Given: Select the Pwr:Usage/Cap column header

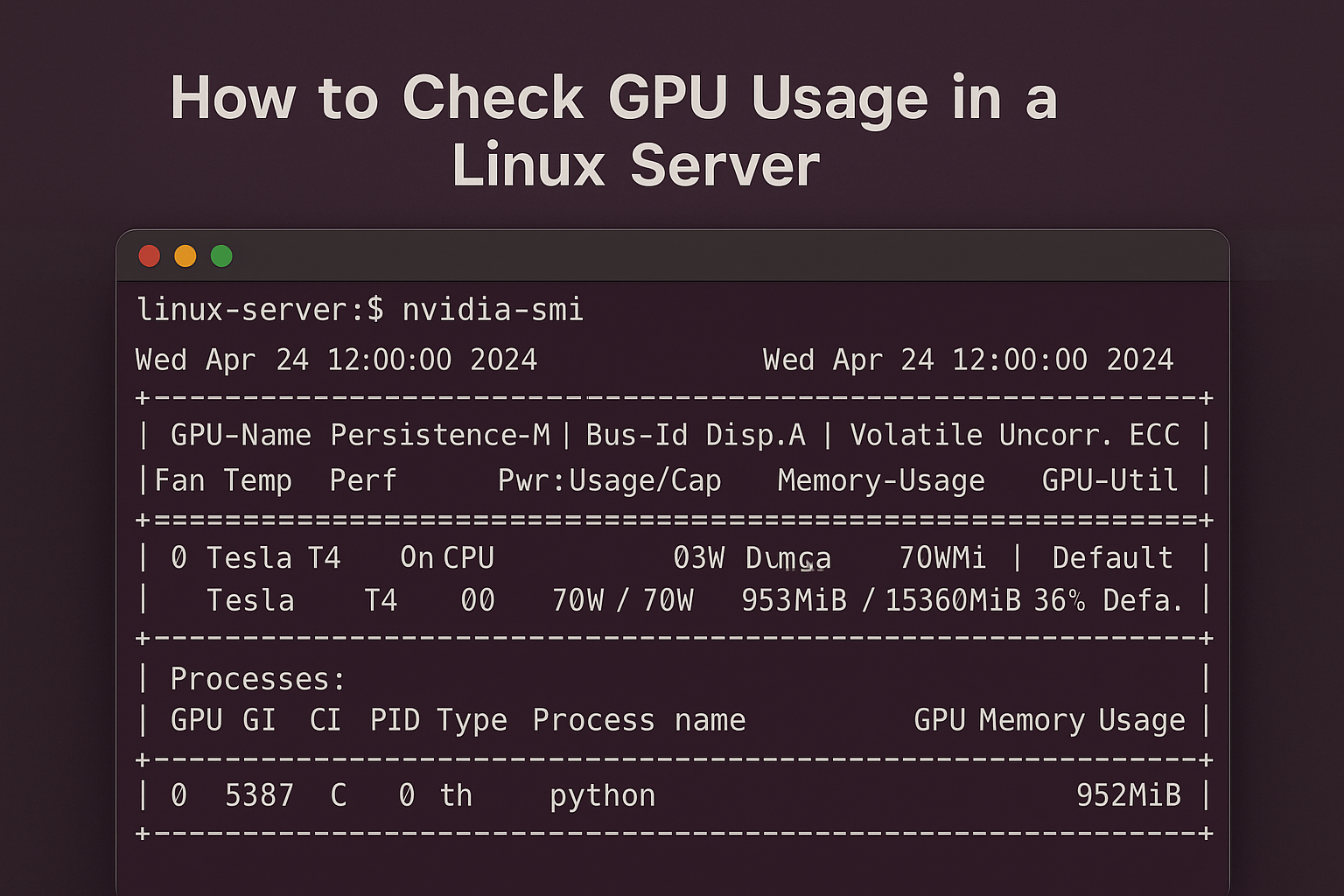Looking at the screenshot, I should [x=609, y=480].
